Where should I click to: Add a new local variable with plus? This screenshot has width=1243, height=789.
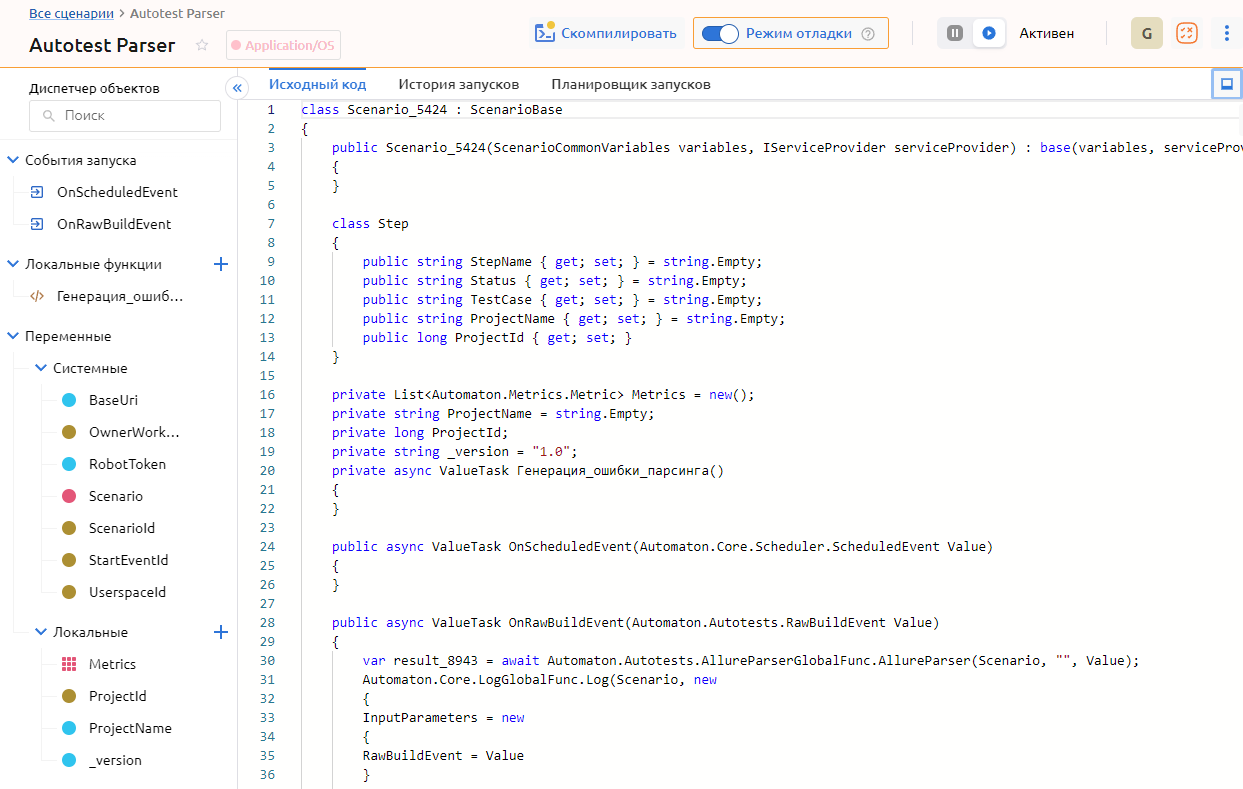click(x=221, y=632)
